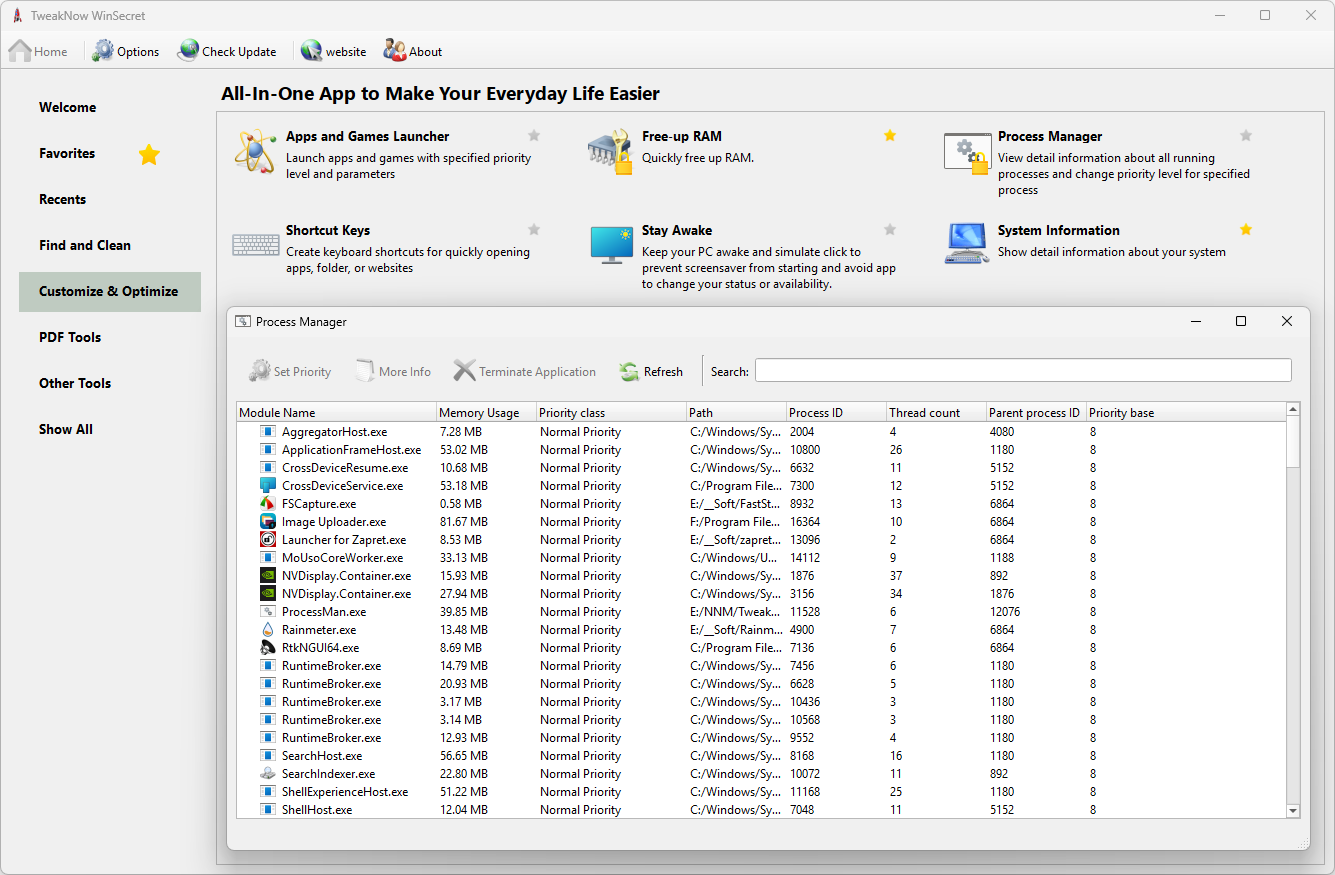Click the Rainmeter.exe droplet icon
The height and width of the screenshot is (875, 1335).
[267, 629]
